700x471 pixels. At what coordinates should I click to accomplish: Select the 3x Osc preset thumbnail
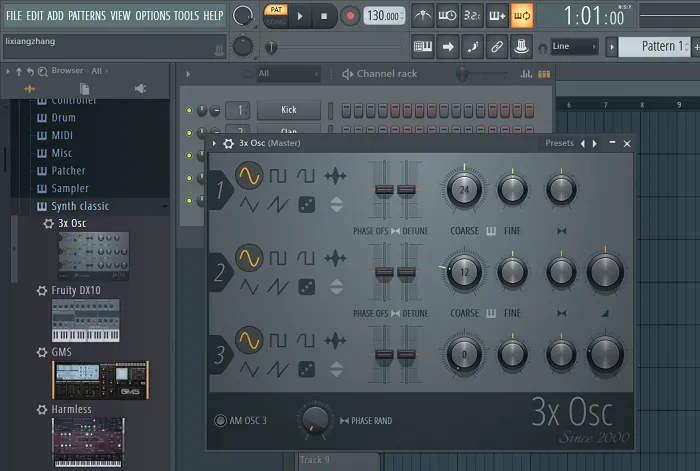[94, 256]
